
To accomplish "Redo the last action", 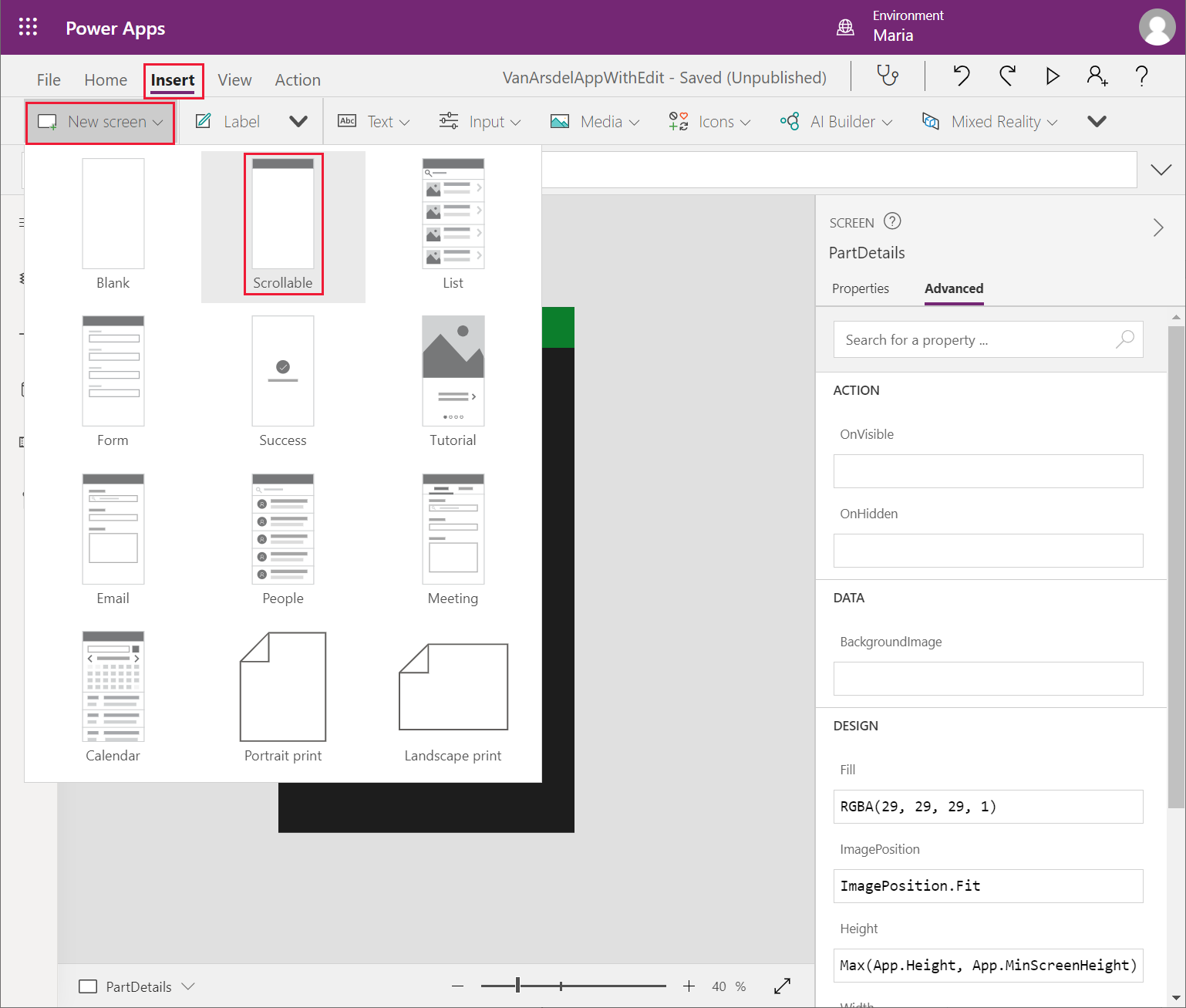I will 1007,76.
